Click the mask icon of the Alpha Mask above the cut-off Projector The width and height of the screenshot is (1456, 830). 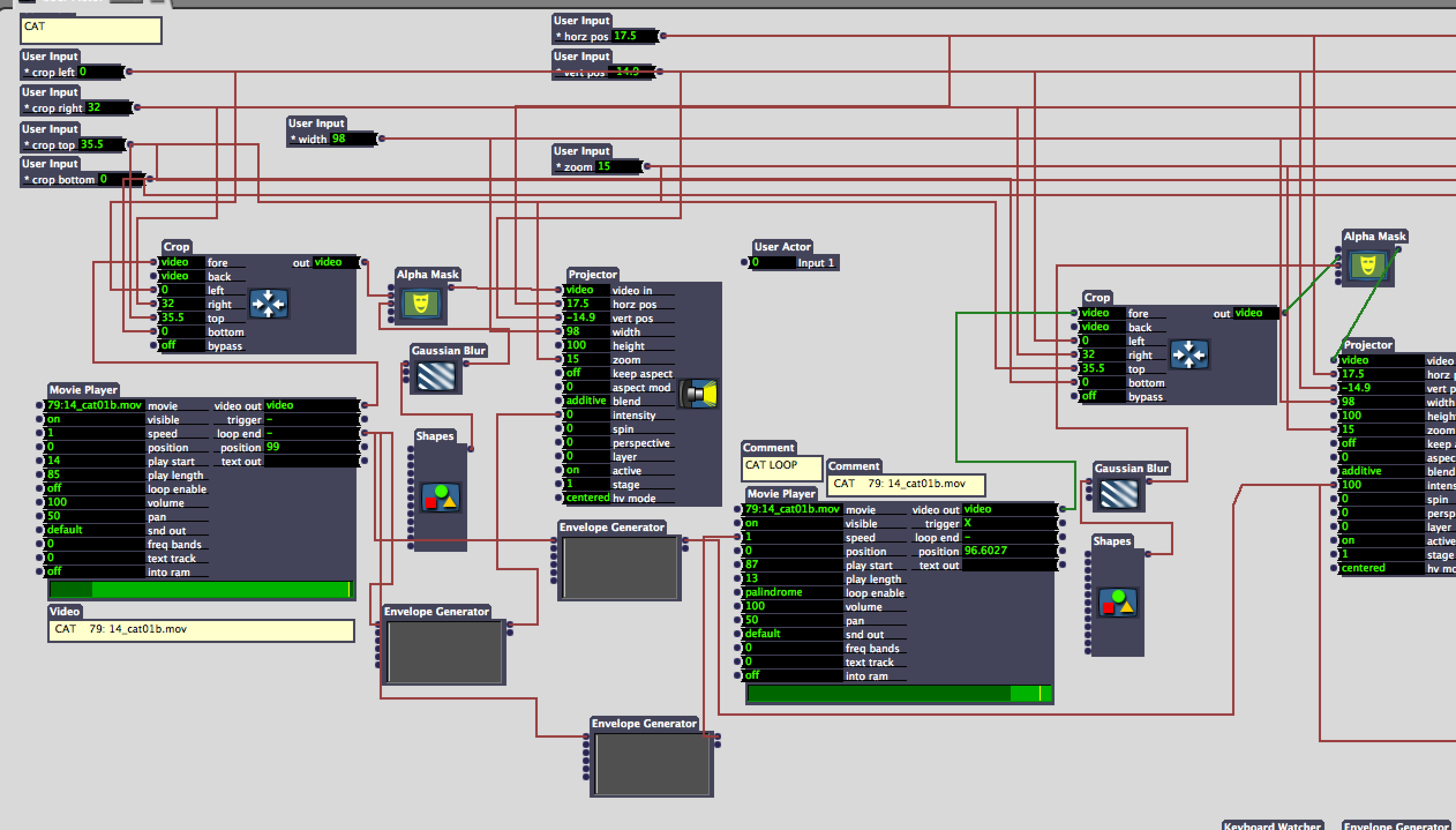pos(1368,266)
